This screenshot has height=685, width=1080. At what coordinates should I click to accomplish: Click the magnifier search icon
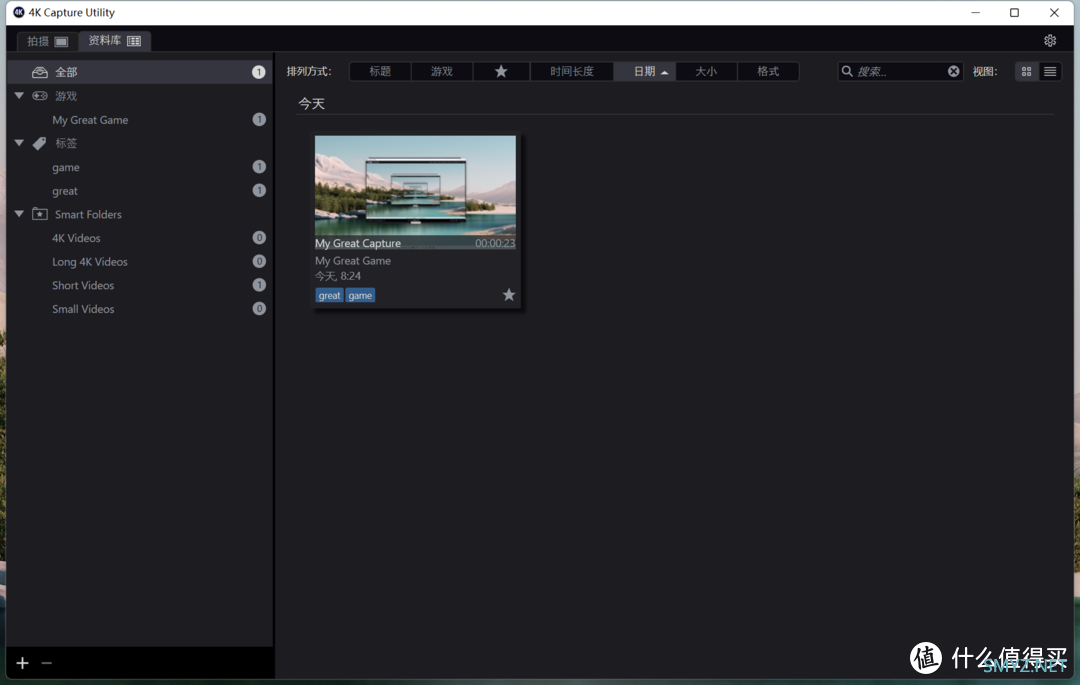coord(847,71)
